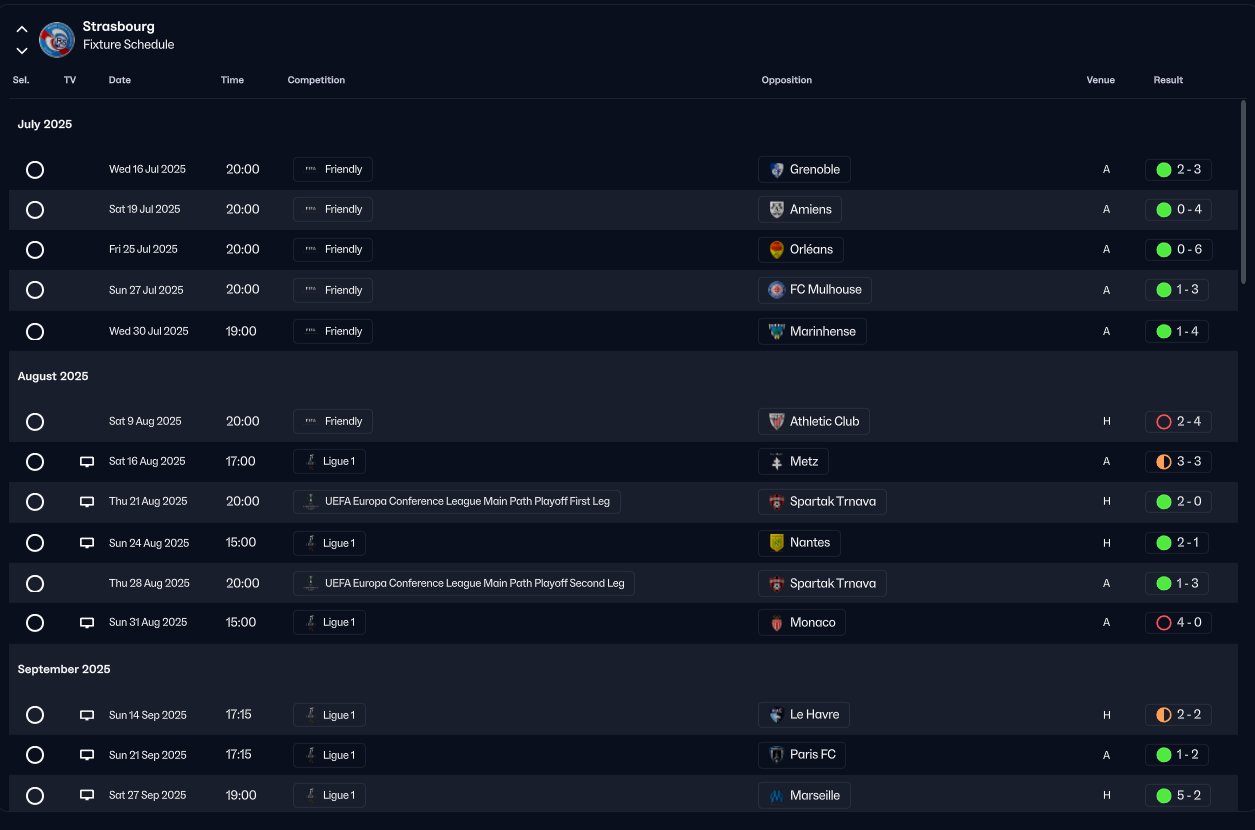Viewport: 1255px width, 830px height.
Task: Click Spartak Trnava badge in Second Leg row
Action: (776, 583)
